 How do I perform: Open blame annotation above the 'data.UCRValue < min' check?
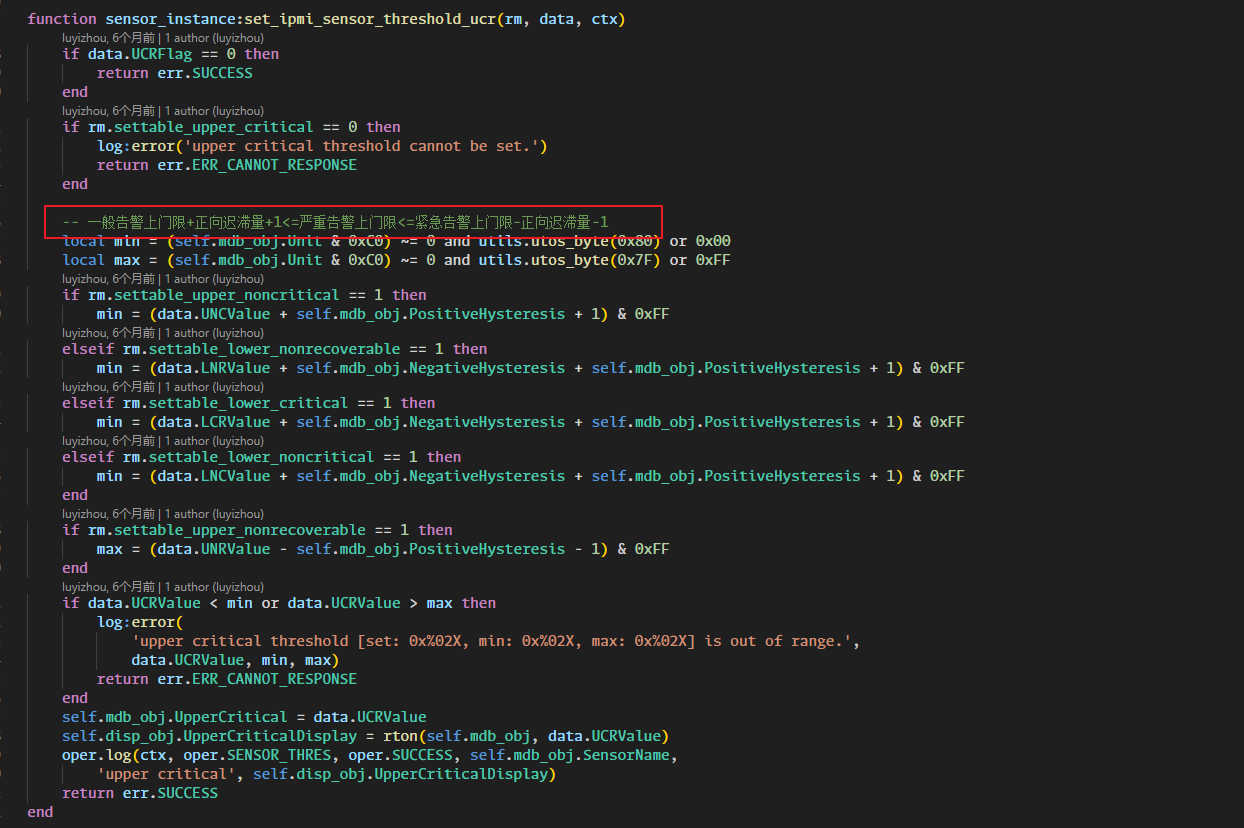[x=162, y=586]
